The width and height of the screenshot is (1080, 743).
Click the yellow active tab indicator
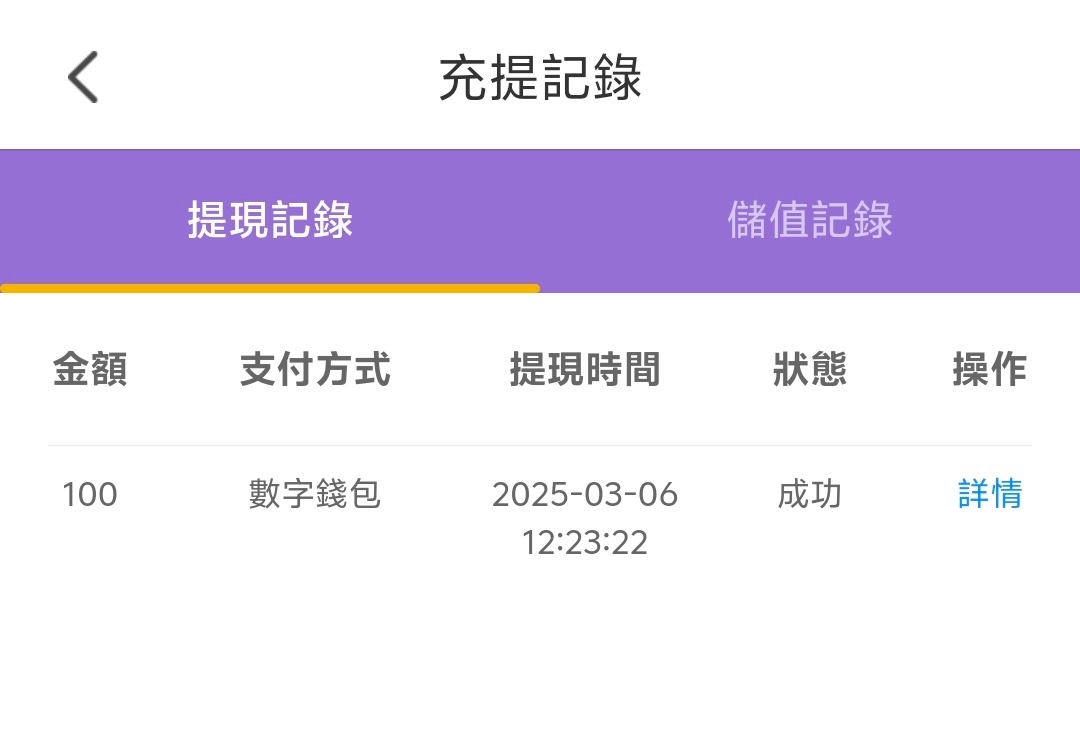270,288
